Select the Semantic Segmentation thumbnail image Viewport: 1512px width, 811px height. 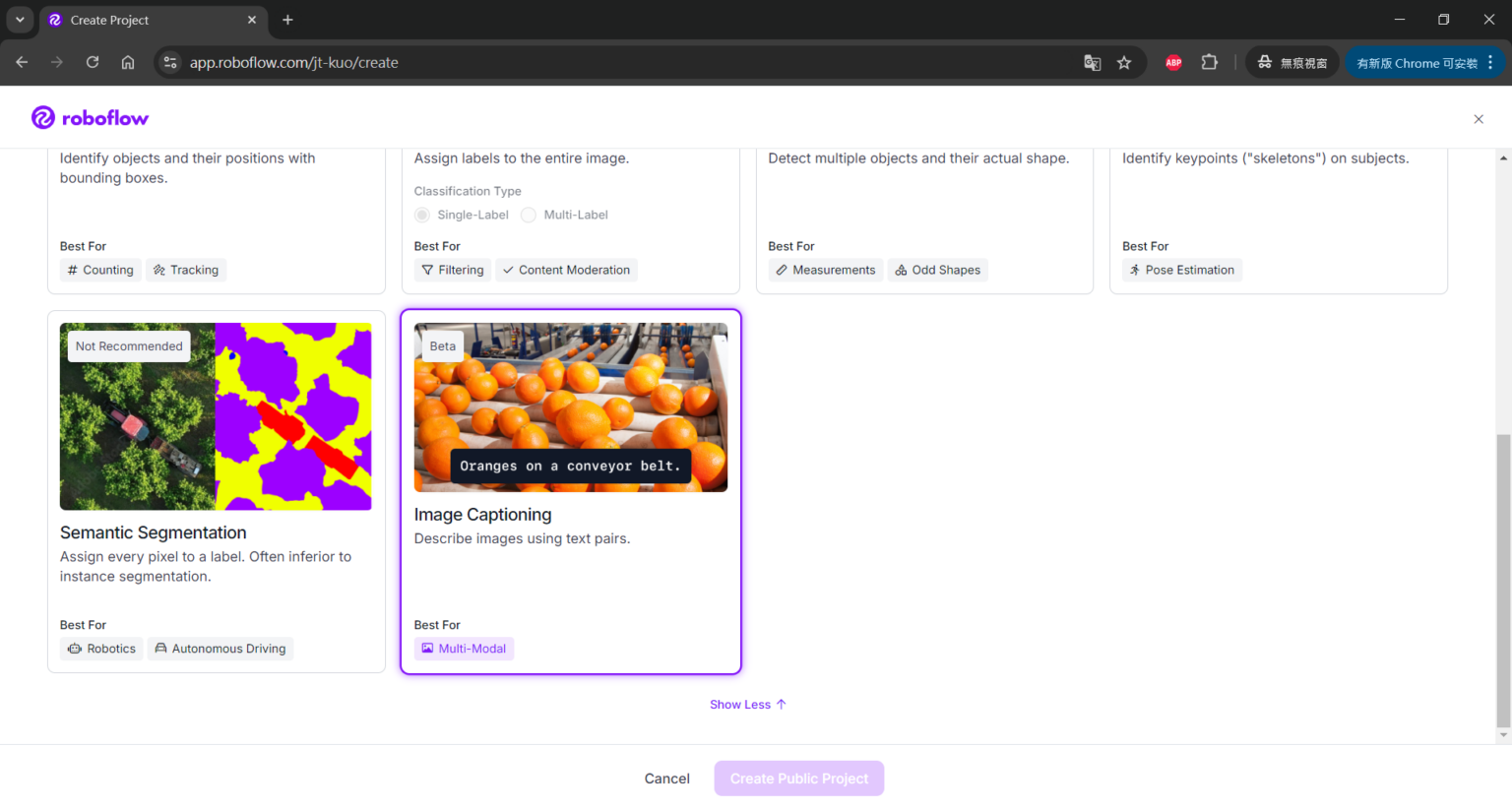click(216, 416)
